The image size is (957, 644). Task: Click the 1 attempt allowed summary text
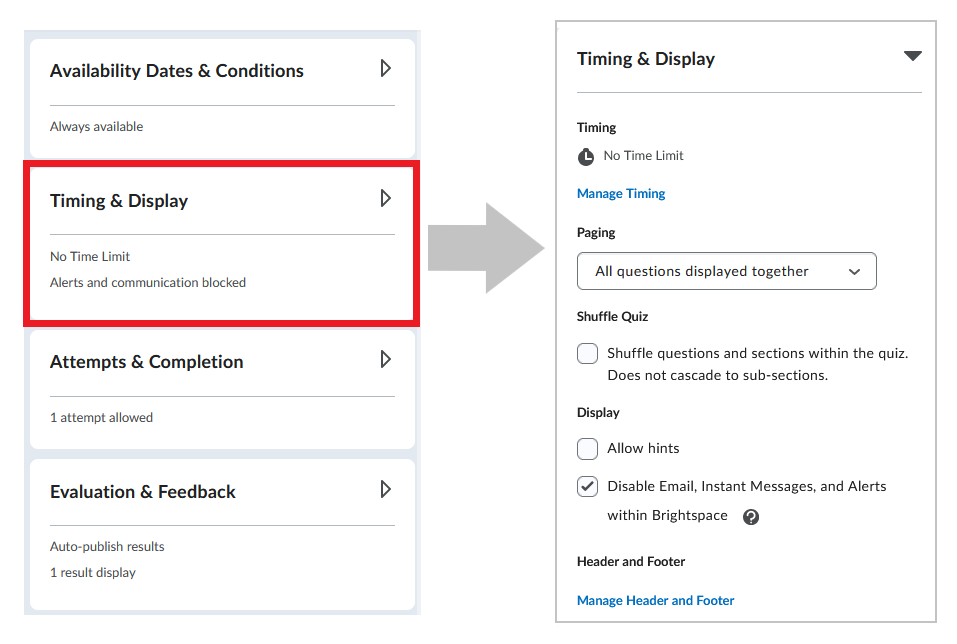click(101, 418)
